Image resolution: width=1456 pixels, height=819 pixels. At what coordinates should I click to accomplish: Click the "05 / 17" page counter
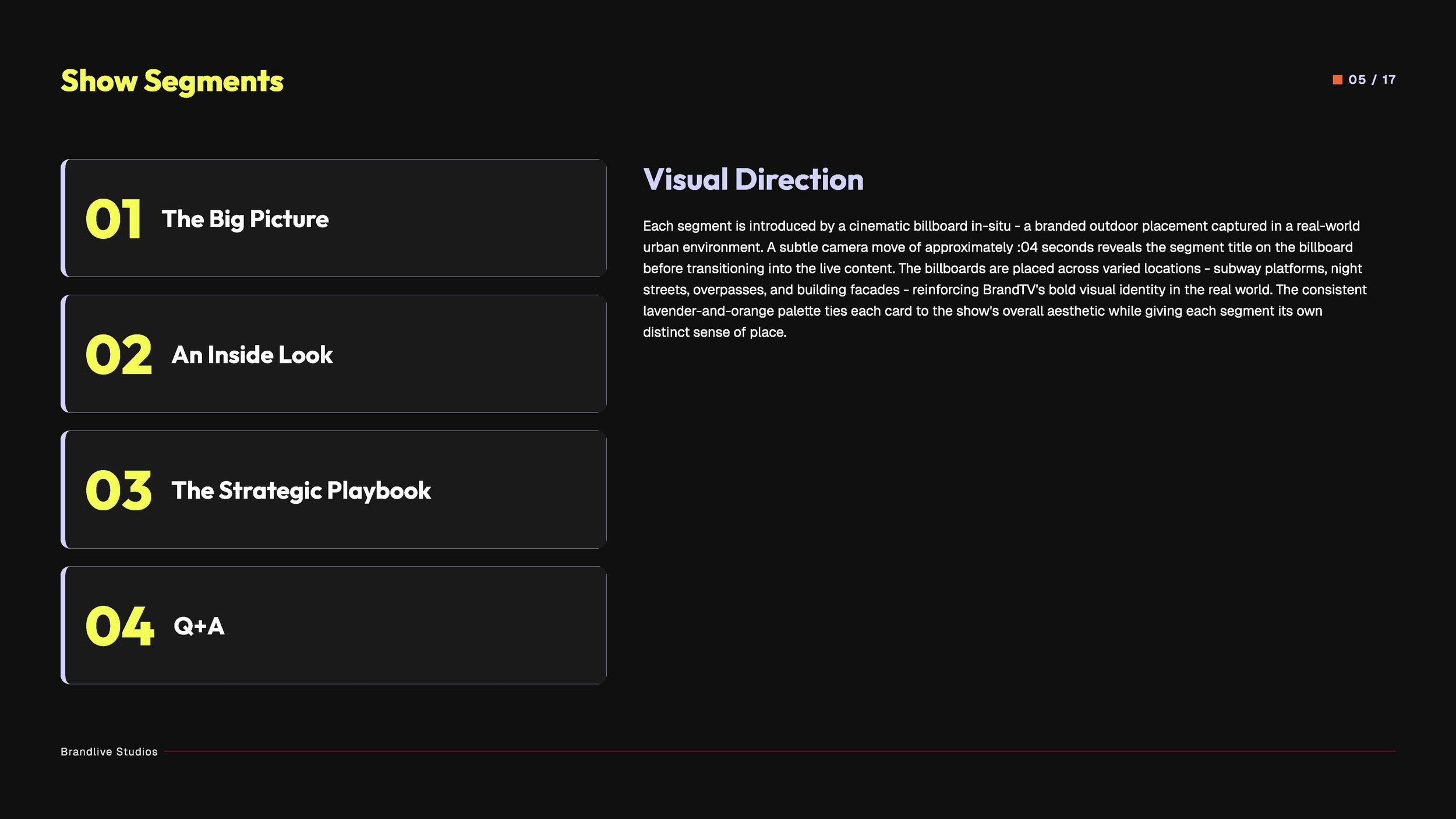pos(1372,80)
